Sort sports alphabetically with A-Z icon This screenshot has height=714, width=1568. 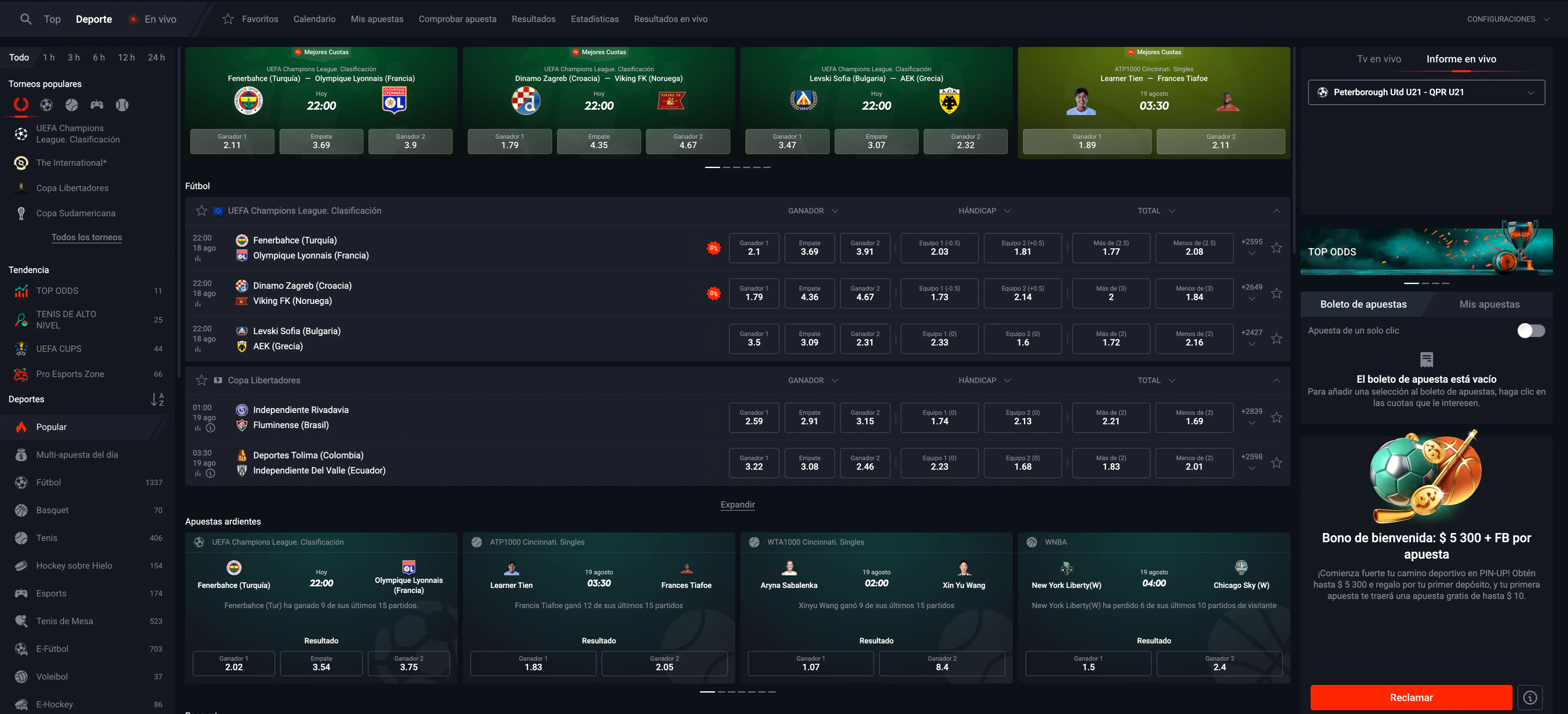(157, 399)
